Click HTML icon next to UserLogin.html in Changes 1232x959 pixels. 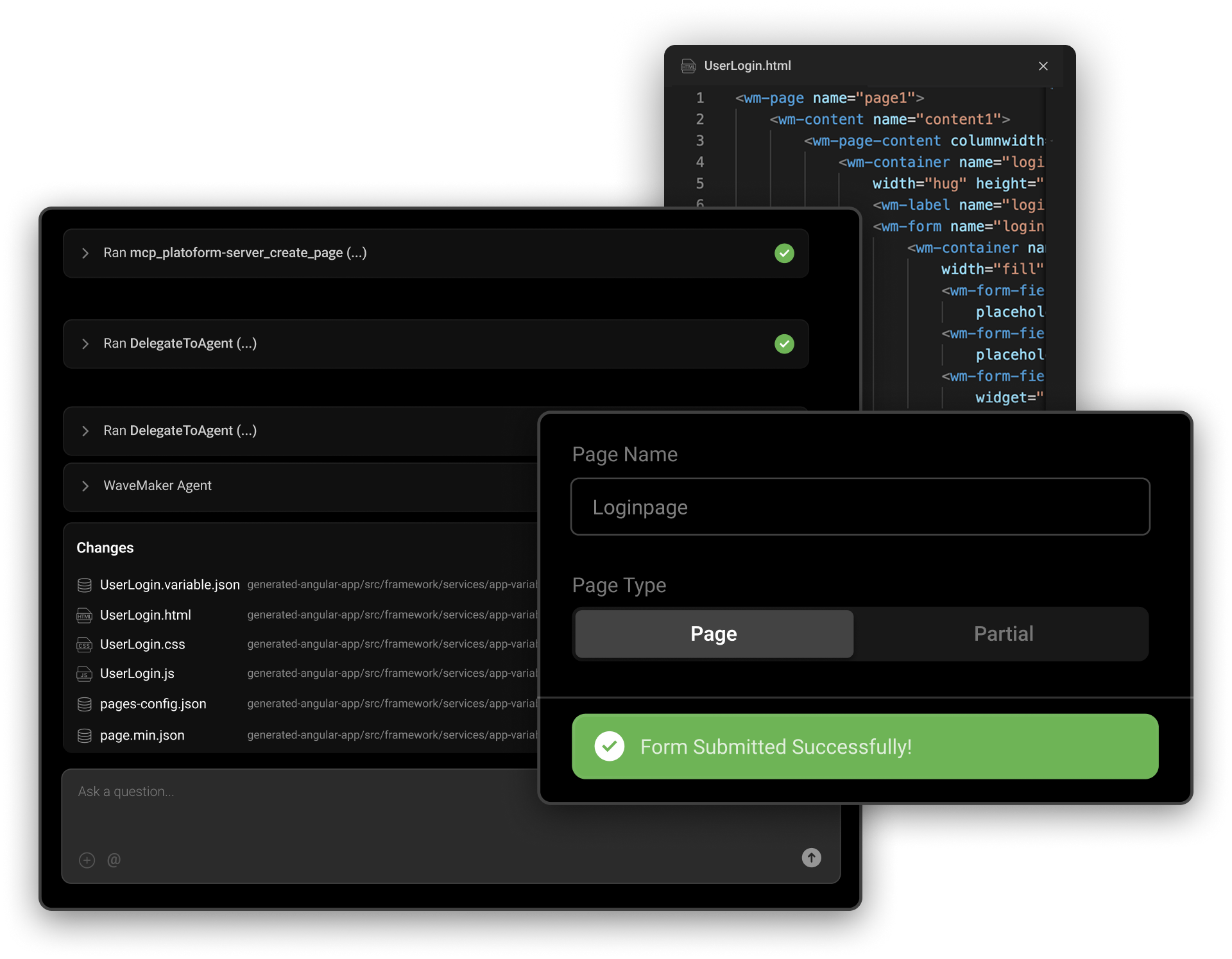[85, 616]
